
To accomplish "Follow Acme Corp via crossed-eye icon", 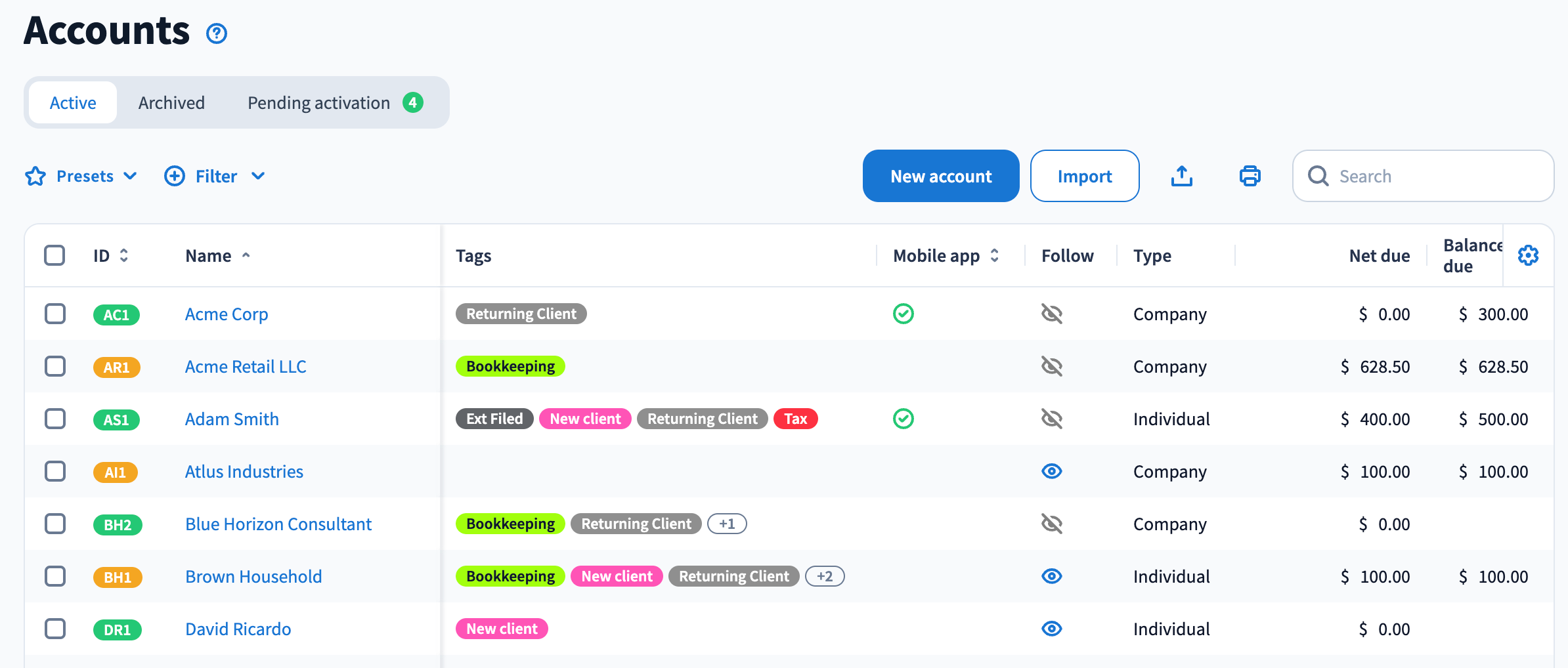I will pos(1052,314).
